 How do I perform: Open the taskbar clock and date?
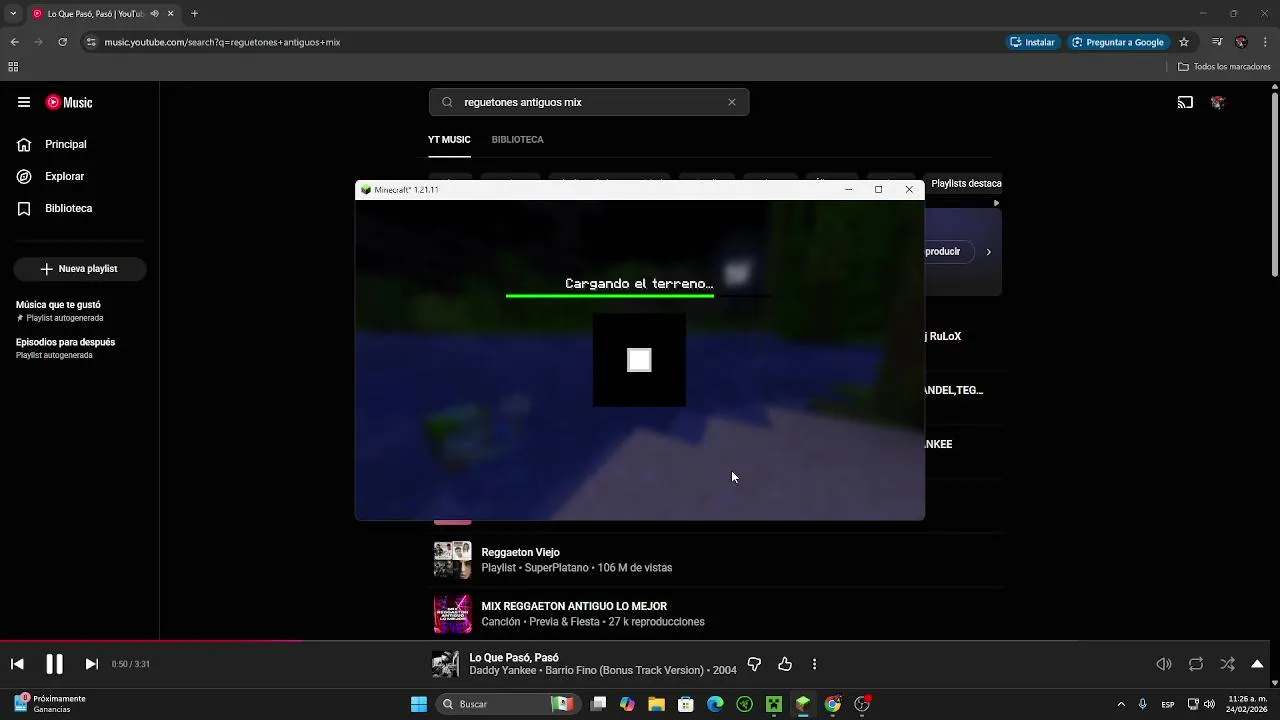click(x=1248, y=704)
